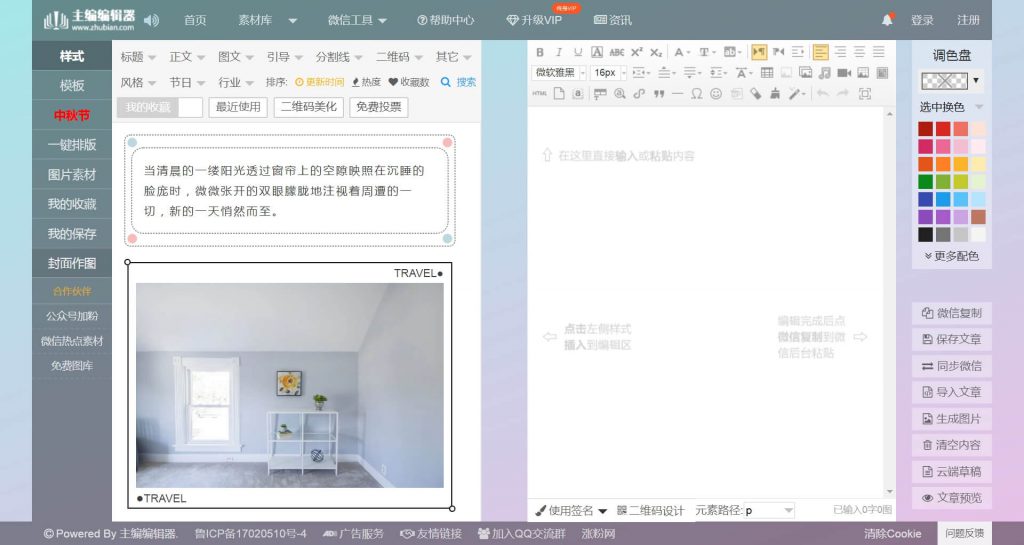Click the insert link icon

[639, 93]
